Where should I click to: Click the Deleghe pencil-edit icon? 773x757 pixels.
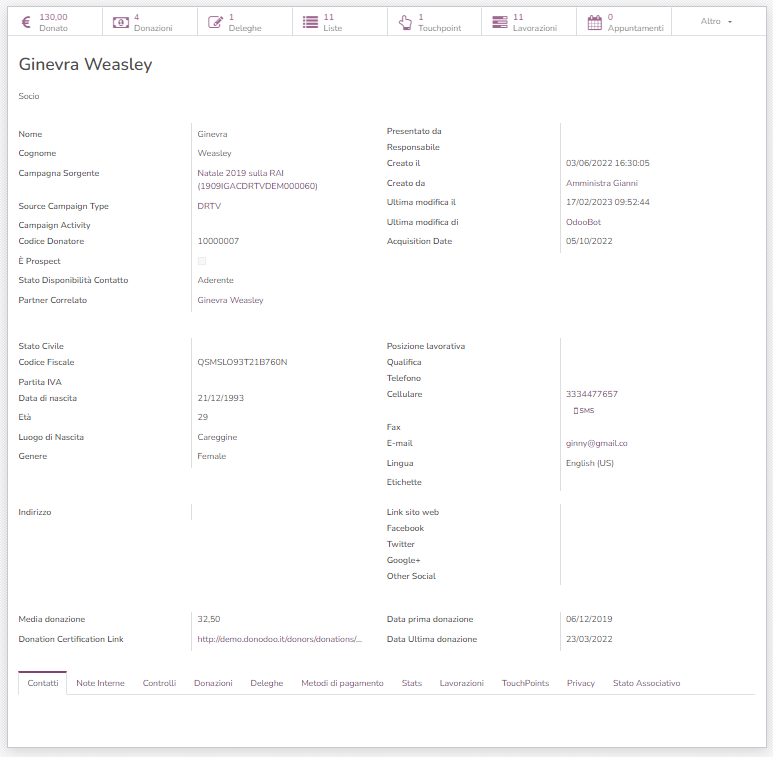click(215, 22)
